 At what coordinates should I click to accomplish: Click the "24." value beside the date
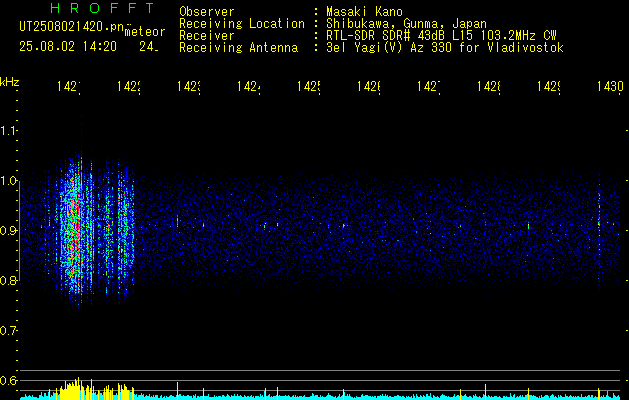pos(149,47)
